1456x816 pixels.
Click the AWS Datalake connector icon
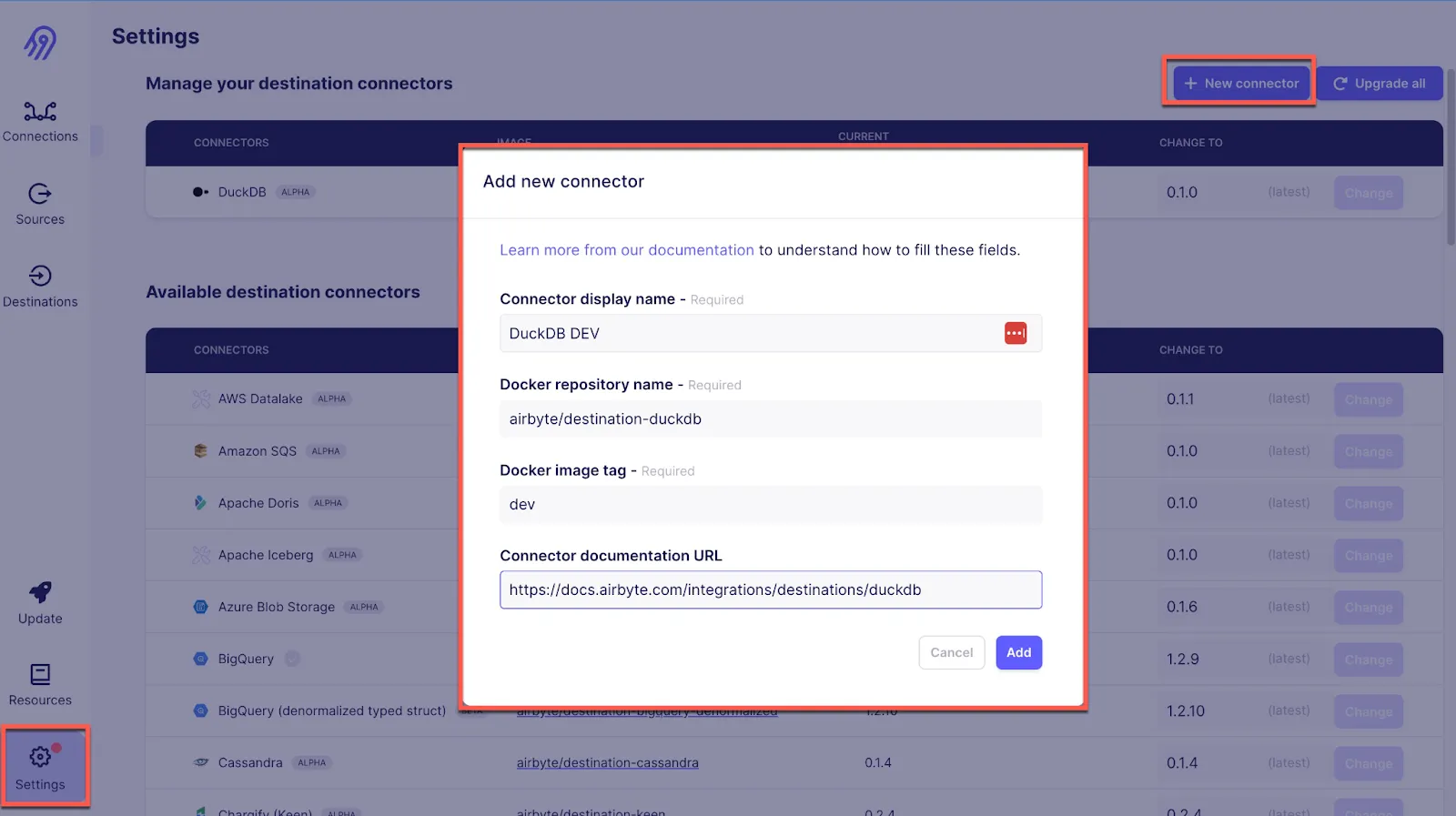coord(201,399)
